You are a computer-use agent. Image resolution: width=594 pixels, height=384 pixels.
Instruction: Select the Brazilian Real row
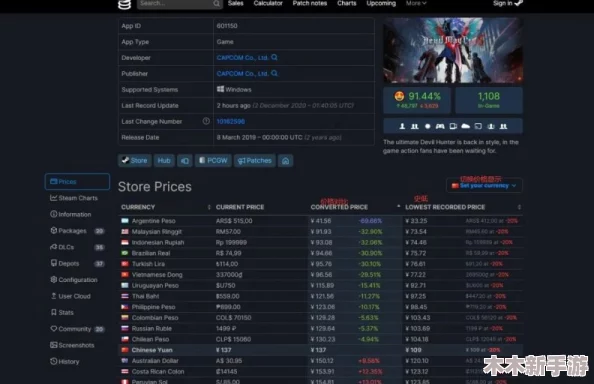pos(320,253)
